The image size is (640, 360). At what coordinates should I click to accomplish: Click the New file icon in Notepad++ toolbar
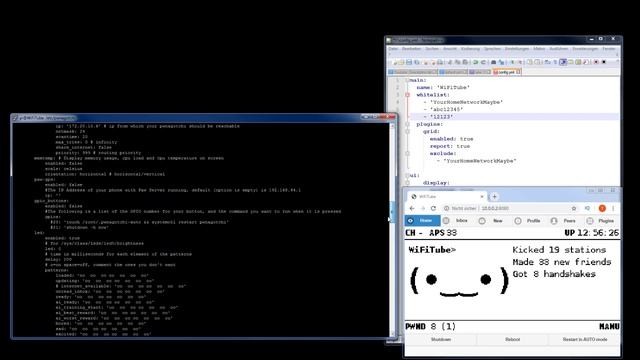pyautogui.click(x=394, y=62)
